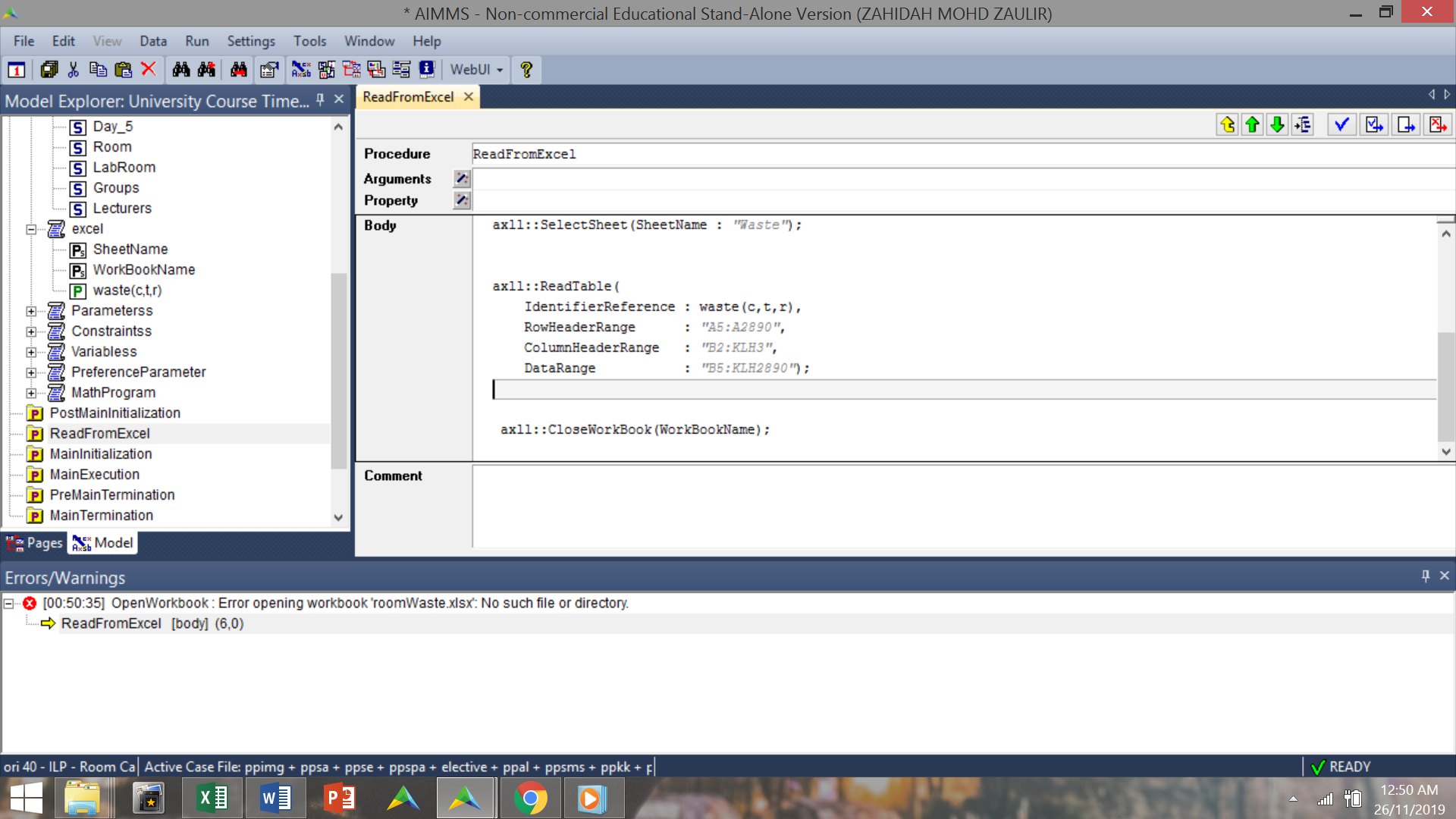Close the ReadFromExcel tab
The image size is (1456, 819).
[x=469, y=97]
